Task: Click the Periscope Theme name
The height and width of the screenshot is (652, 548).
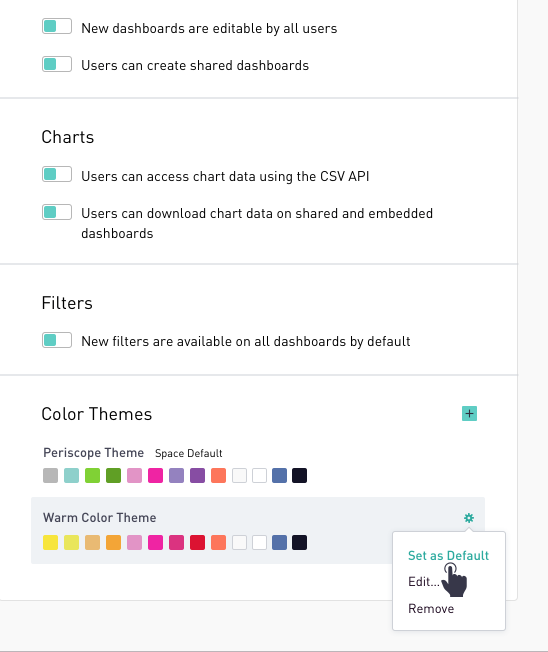Action: coord(94,452)
